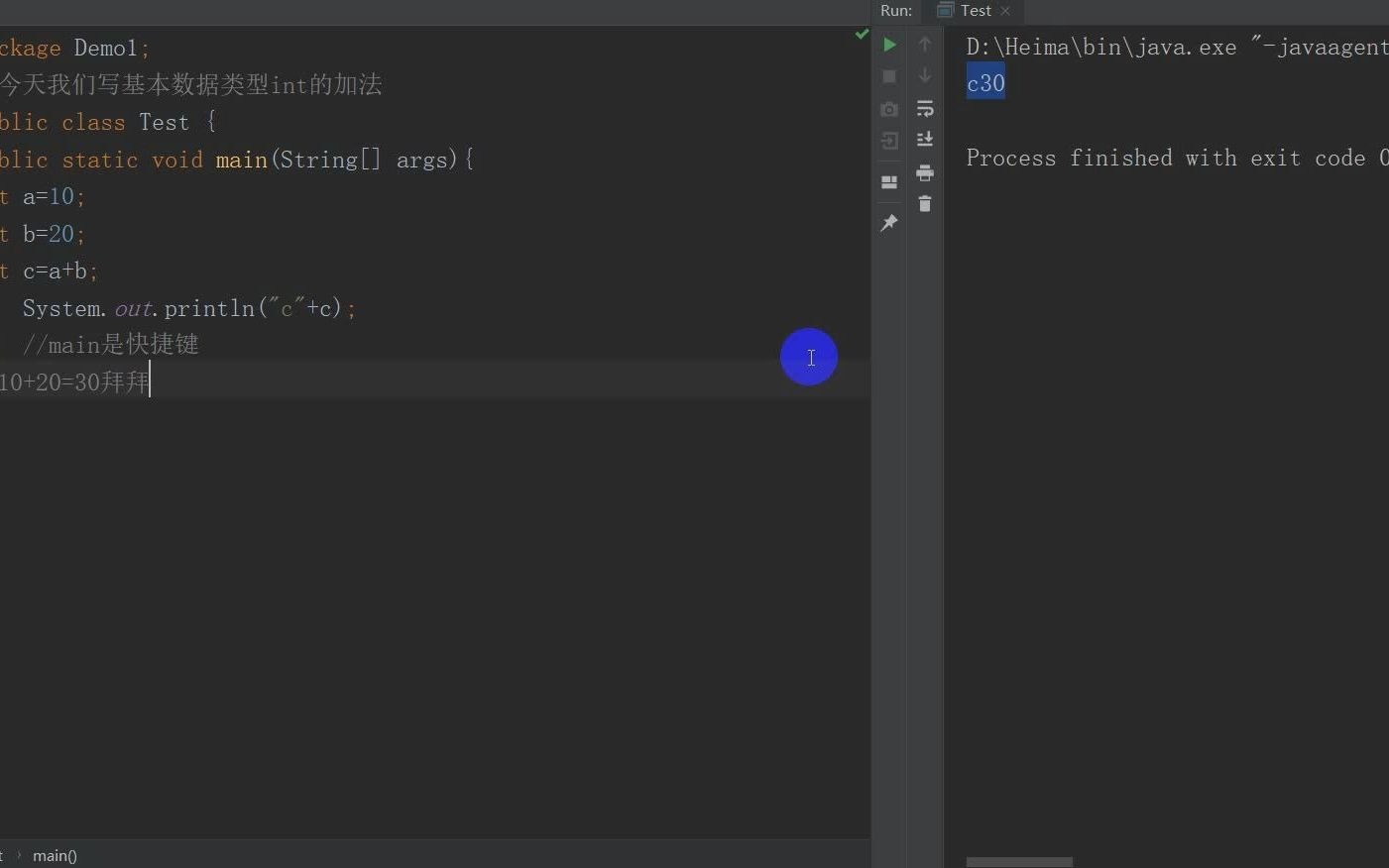The image size is (1389, 868).
Task: Select the Test run tab
Action: pos(976,11)
